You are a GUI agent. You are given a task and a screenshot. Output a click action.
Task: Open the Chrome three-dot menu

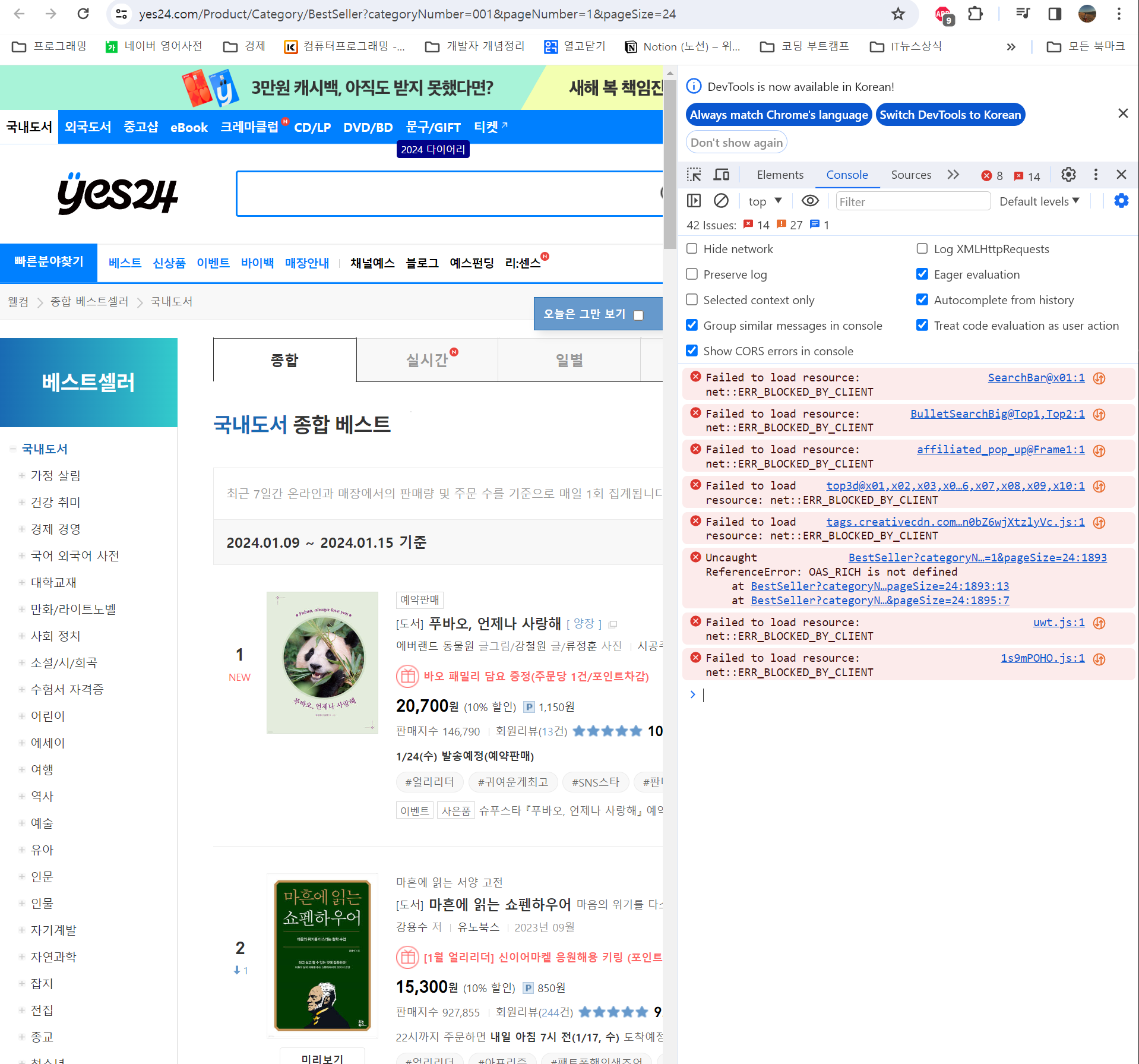click(x=1119, y=14)
